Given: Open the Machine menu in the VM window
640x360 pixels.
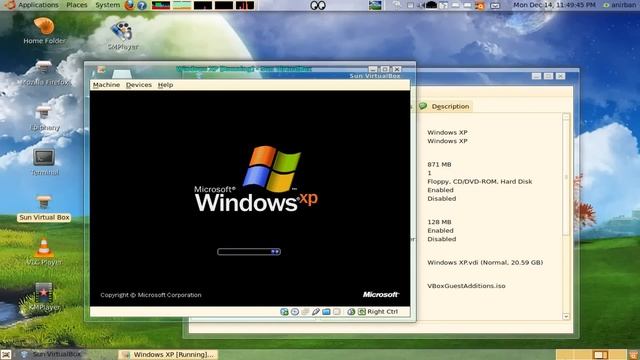Looking at the screenshot, I should tap(106, 85).
